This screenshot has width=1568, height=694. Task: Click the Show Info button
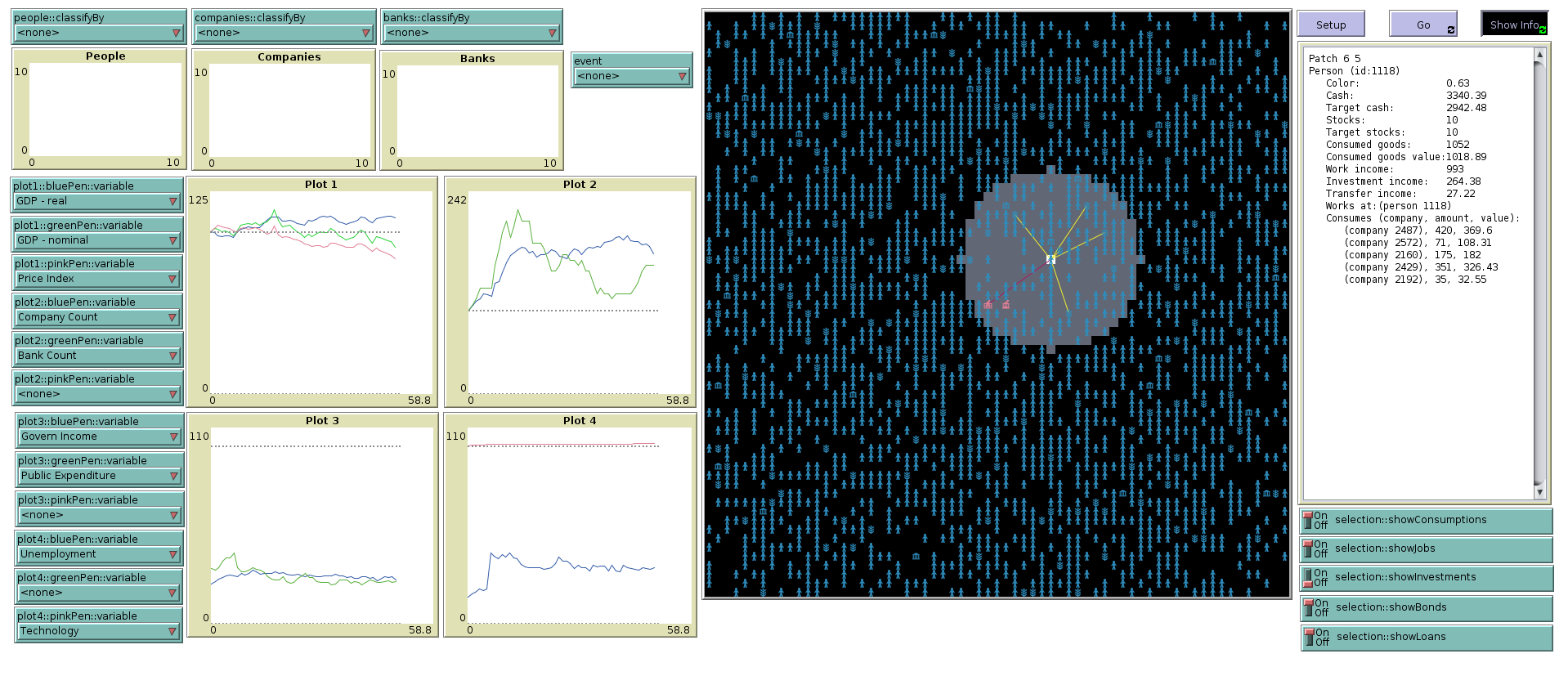(x=1513, y=25)
